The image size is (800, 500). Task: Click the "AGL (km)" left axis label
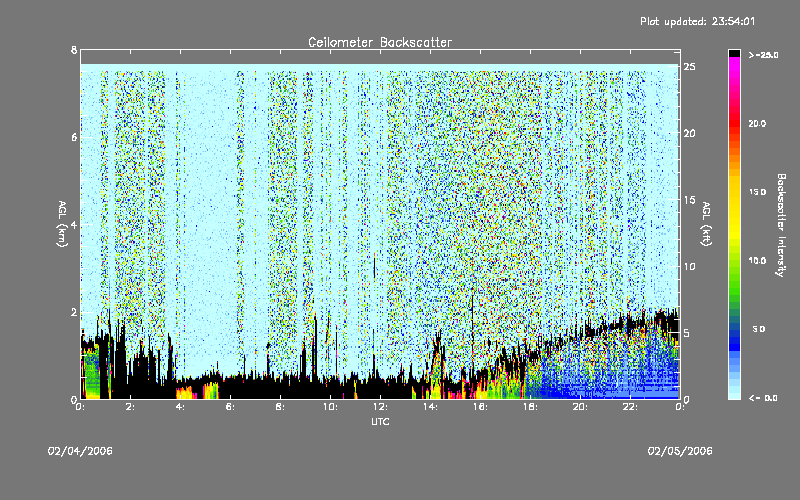tap(62, 224)
